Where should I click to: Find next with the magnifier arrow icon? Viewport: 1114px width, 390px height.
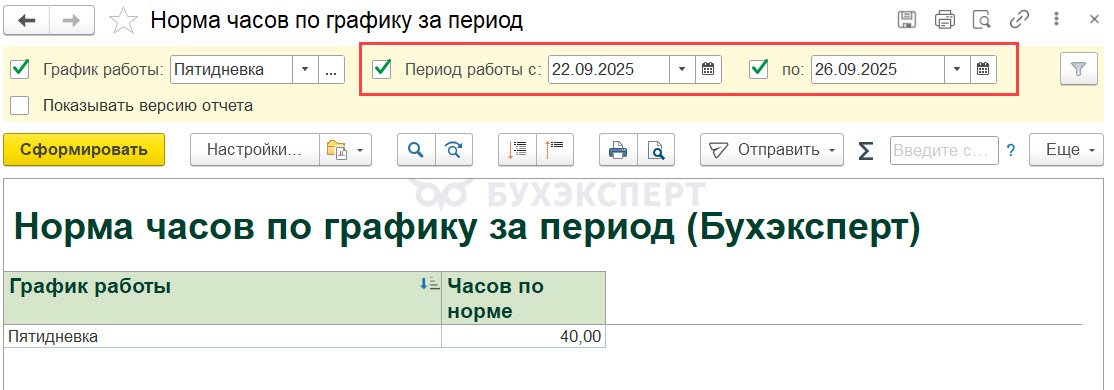coord(453,150)
